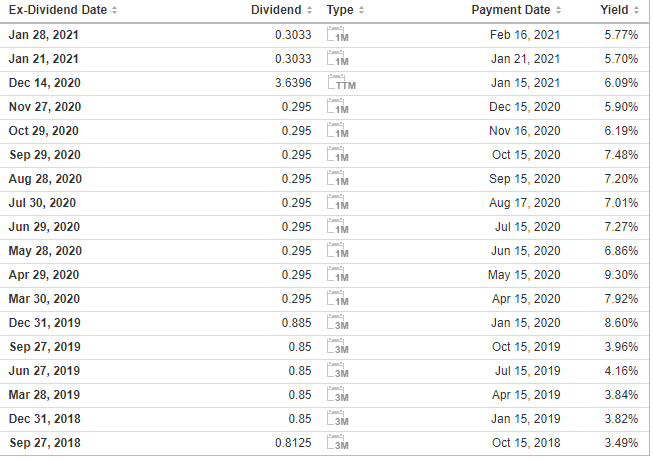Screen dimensions: 653x462
Task: Select the Jul 30, 2020 ex-dividend date
Action: [42, 203]
